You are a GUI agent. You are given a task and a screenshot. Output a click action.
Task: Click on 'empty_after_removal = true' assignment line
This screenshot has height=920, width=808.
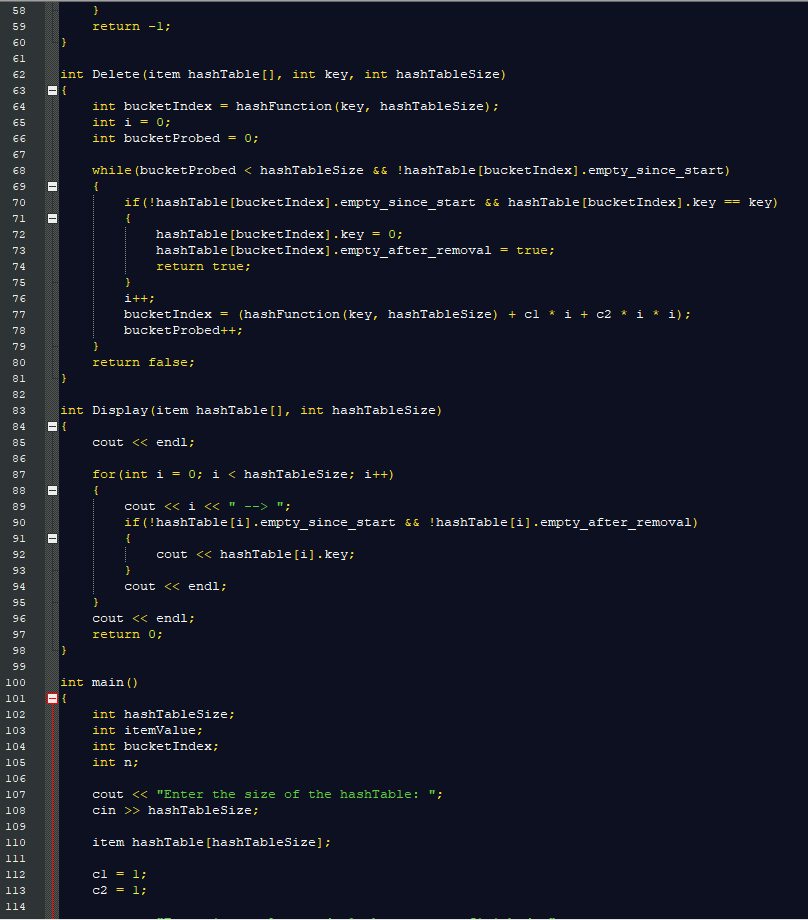[355, 251]
